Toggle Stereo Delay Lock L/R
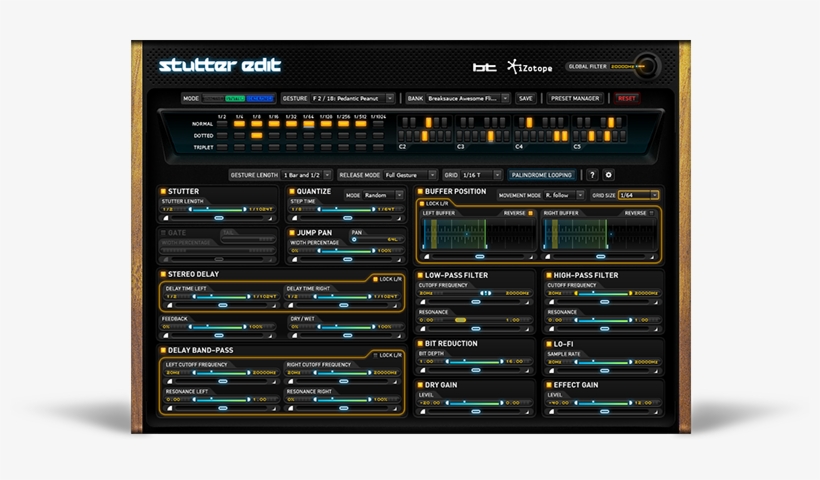 375,279
